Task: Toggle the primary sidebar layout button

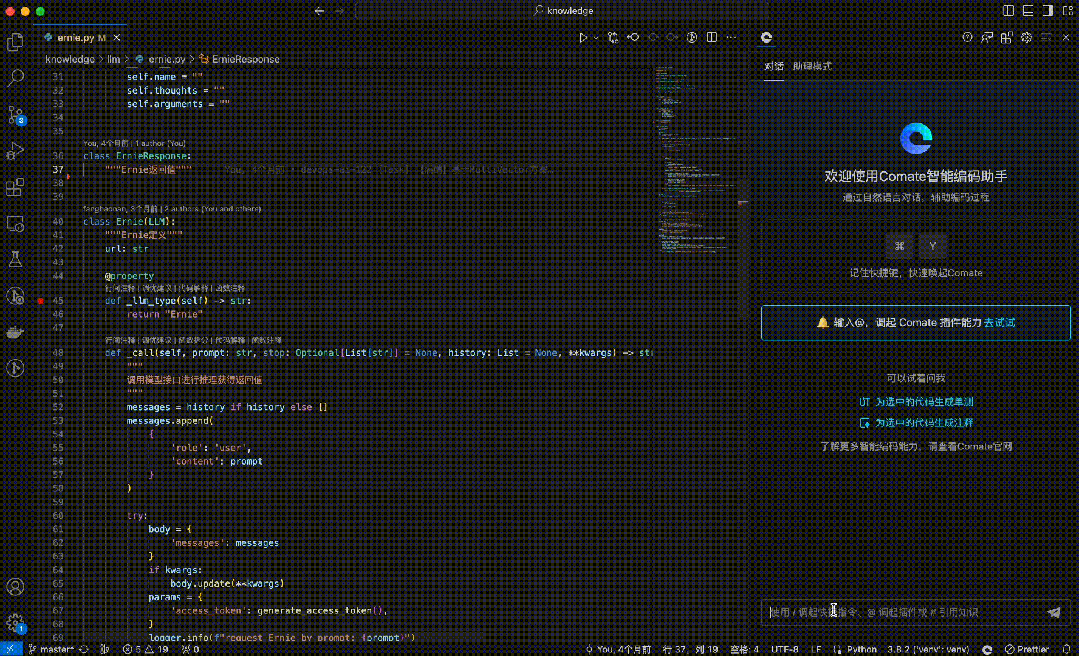Action: (1007, 10)
